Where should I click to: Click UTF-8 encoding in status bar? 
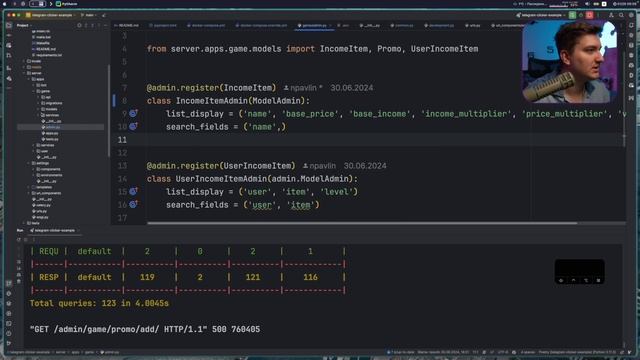coord(503,352)
